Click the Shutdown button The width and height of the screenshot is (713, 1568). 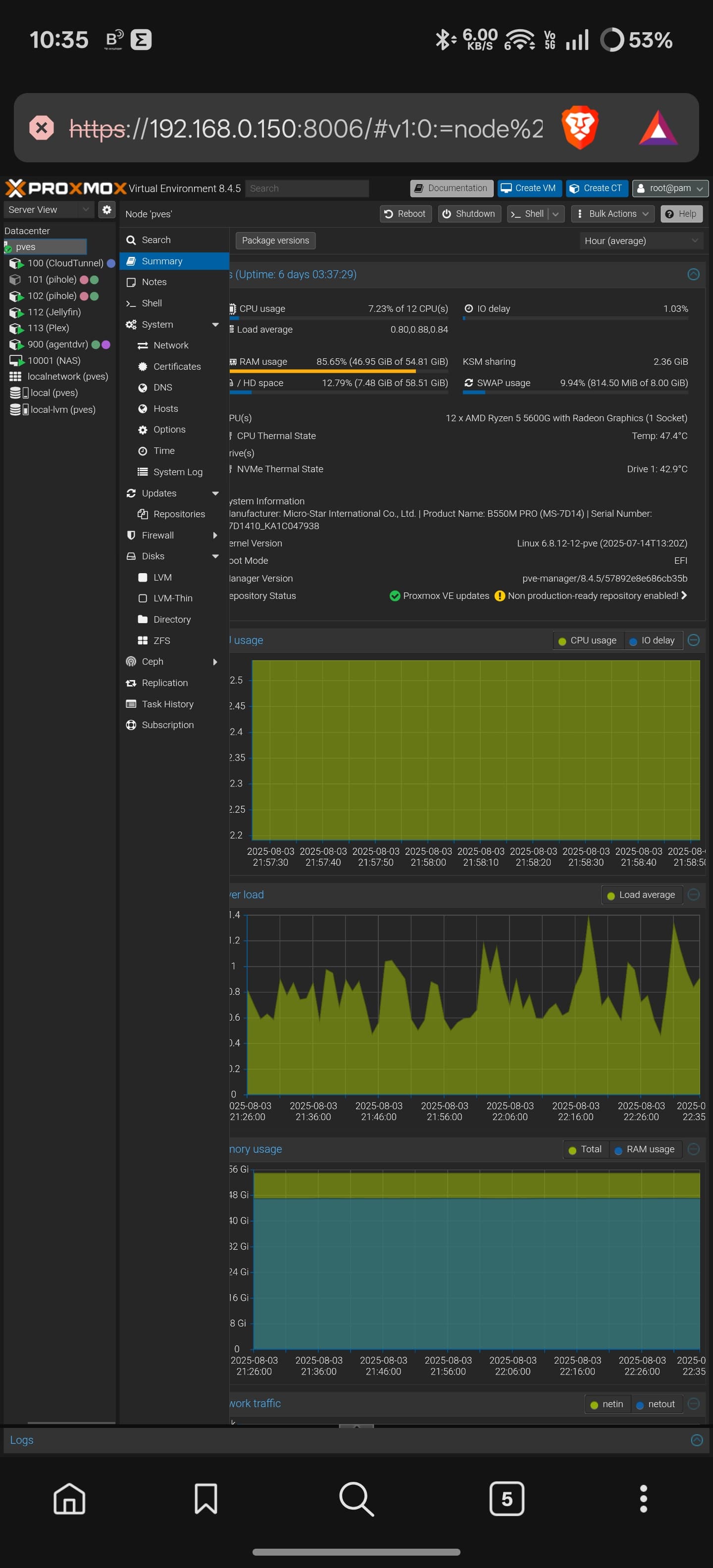(469, 214)
